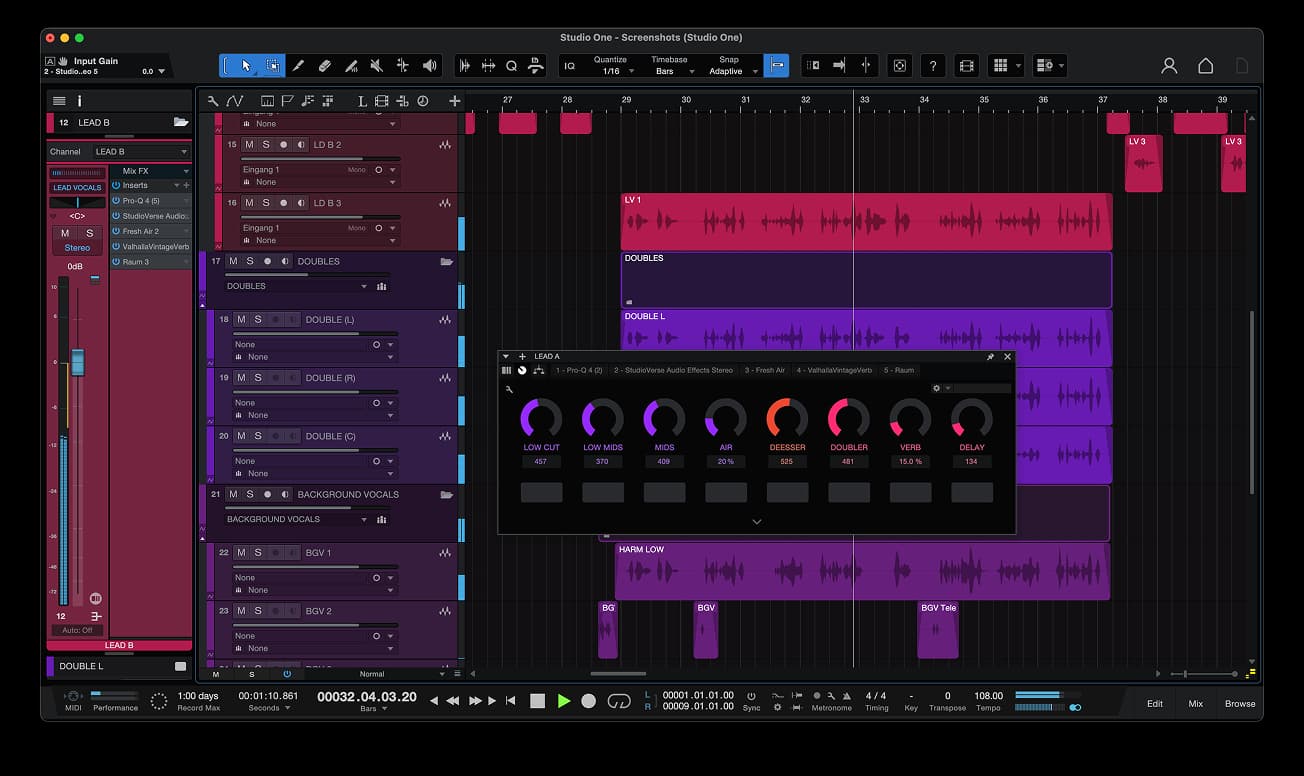Screen dimensions: 1304x776
Task: Toggle power of the Pro-Q 4 (5) insert
Action: point(116,201)
